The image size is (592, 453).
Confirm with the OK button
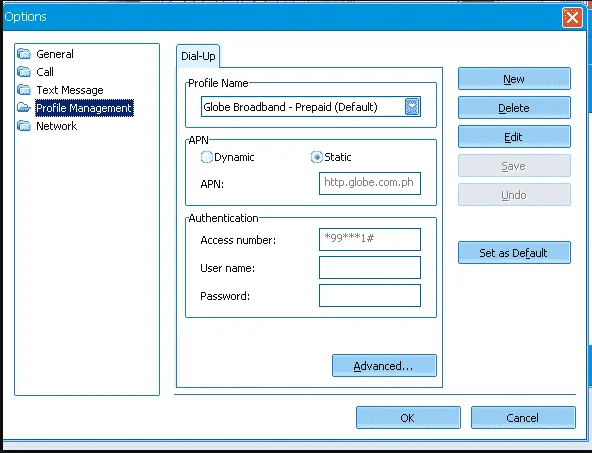(408, 418)
